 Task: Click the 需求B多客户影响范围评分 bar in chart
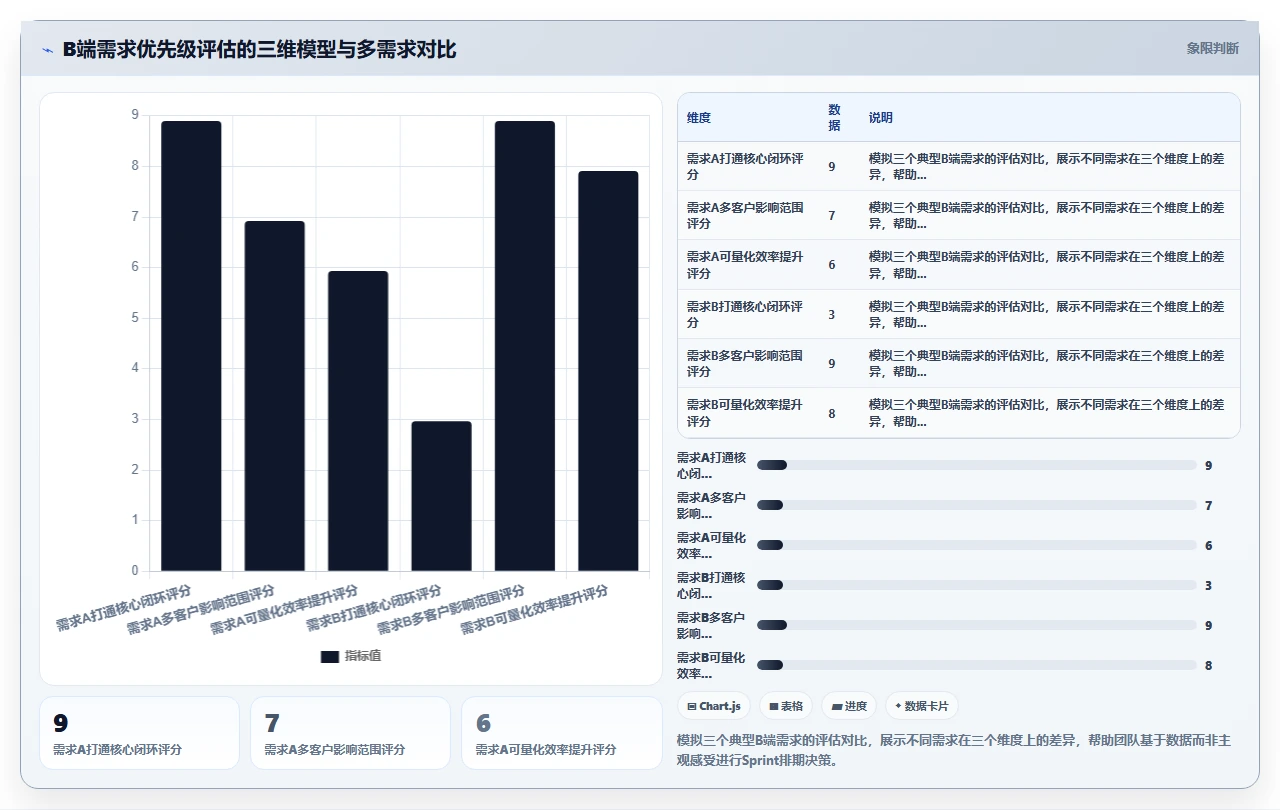click(525, 346)
